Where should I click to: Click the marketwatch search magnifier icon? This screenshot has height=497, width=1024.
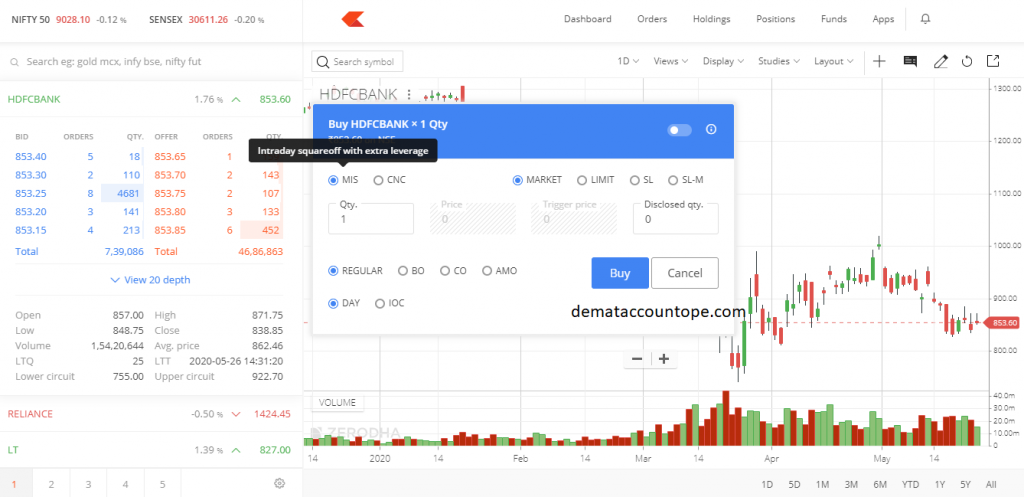(14, 62)
